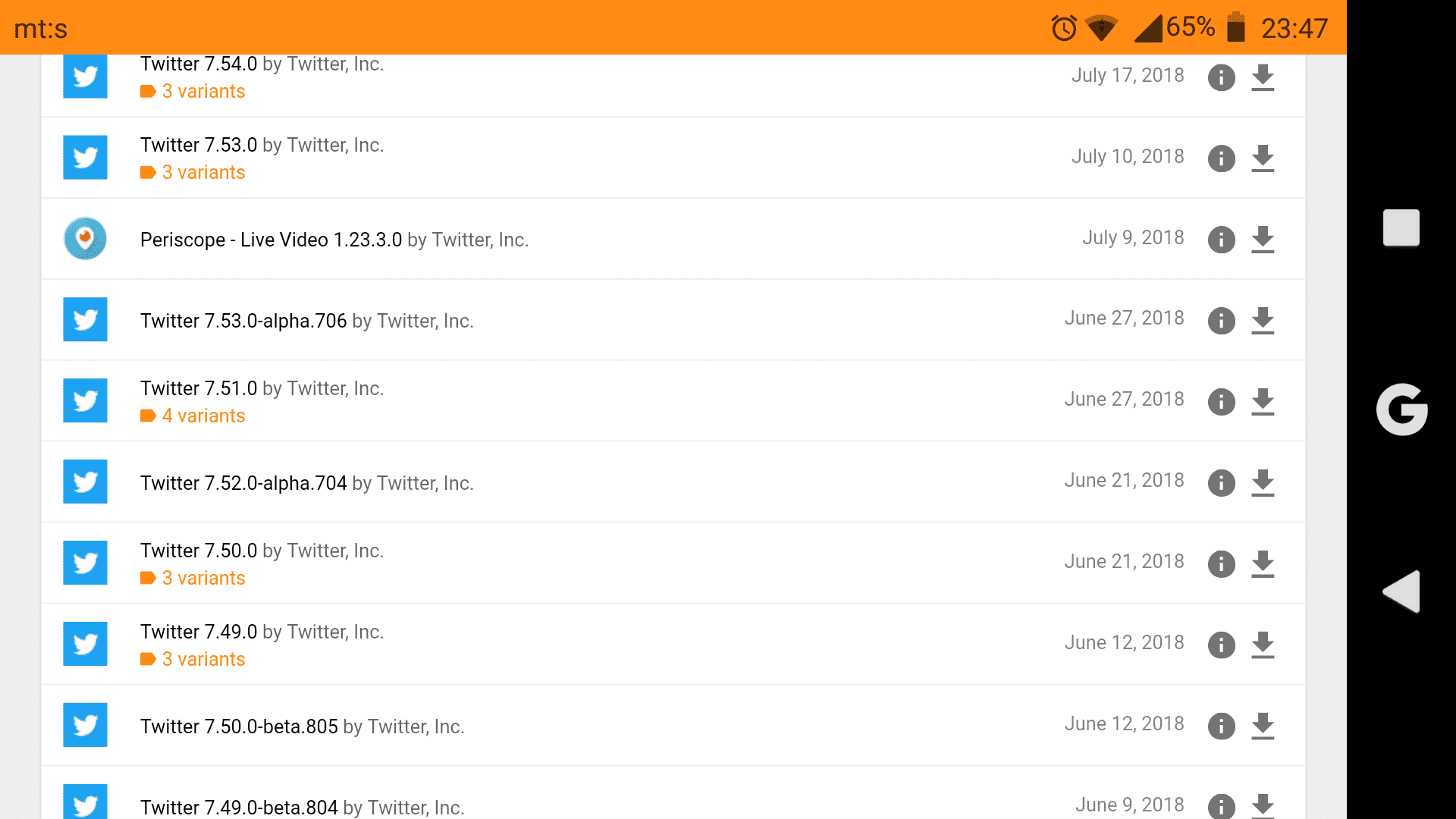1456x819 pixels.
Task: Open the Periscope - Live Video 1.23.3.0 page
Action: 271,240
